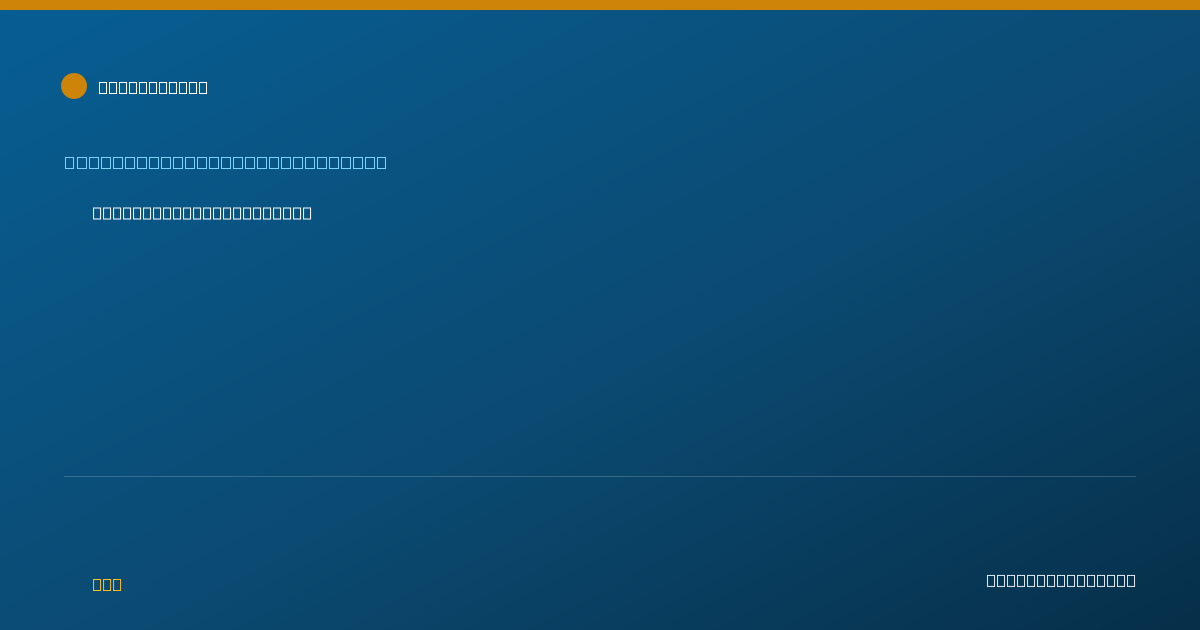
Task: Click the orange circle logo icon
Action: 74,86
